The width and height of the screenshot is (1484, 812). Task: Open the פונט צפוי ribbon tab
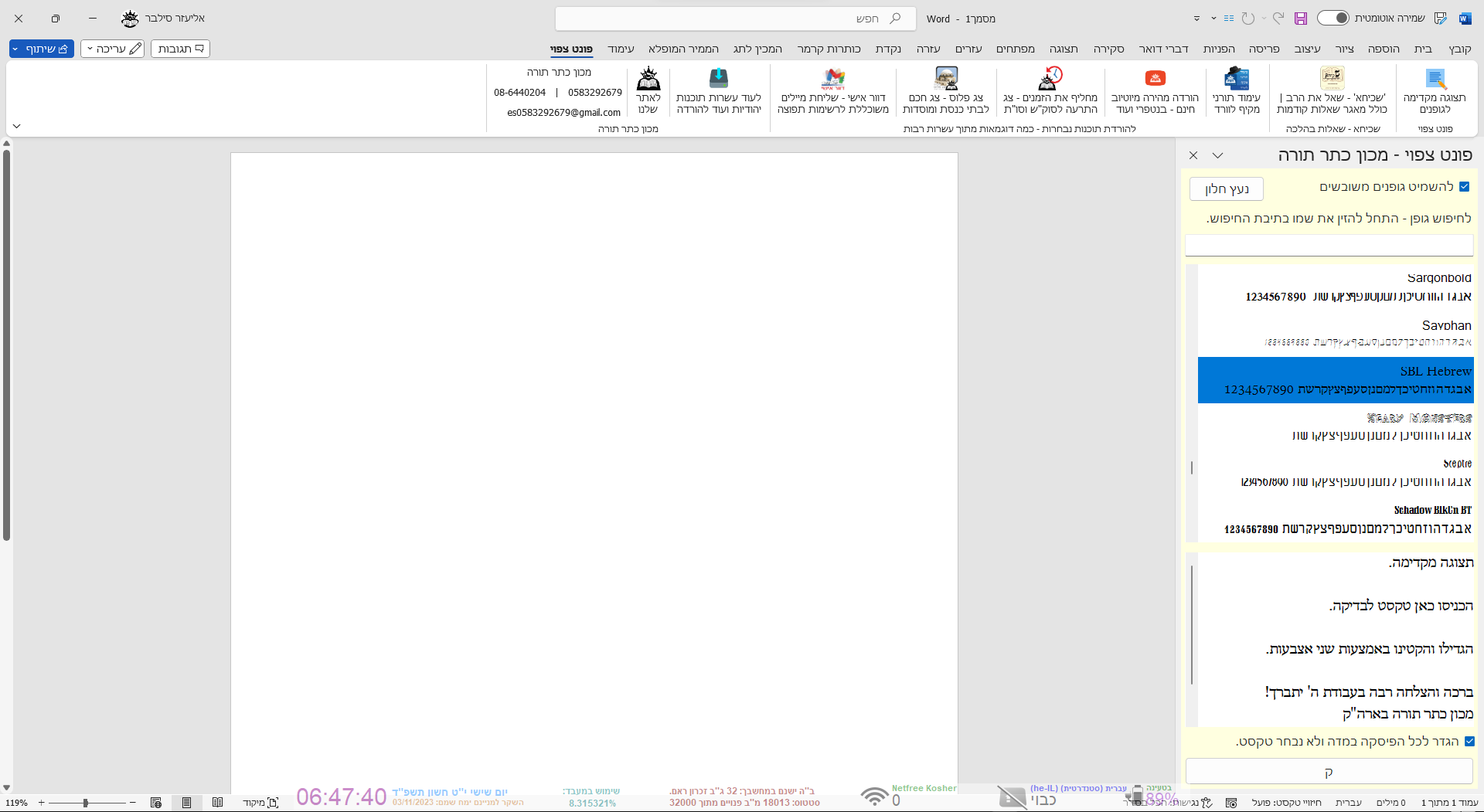571,49
